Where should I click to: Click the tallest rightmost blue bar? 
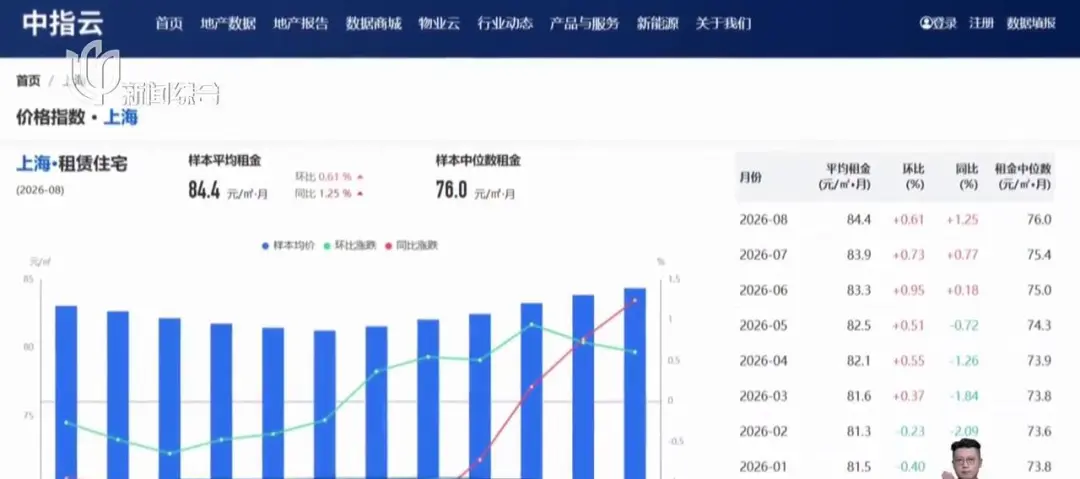634,383
